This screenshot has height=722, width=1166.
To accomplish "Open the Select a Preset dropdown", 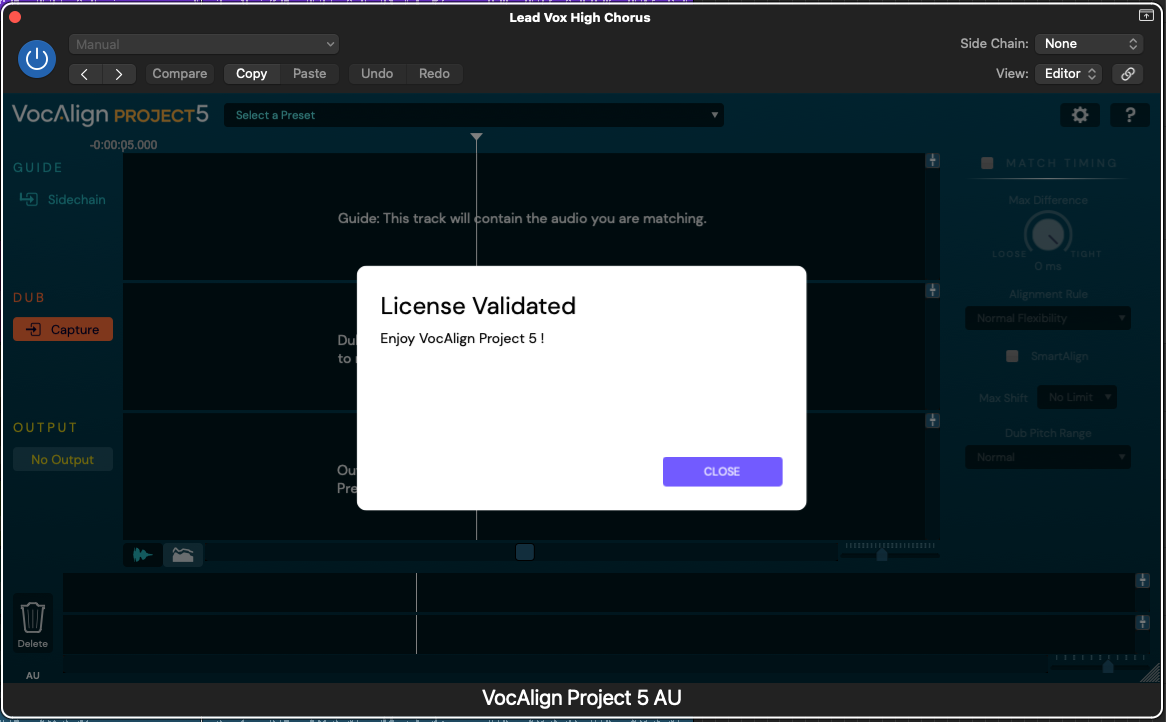I will click(x=474, y=115).
